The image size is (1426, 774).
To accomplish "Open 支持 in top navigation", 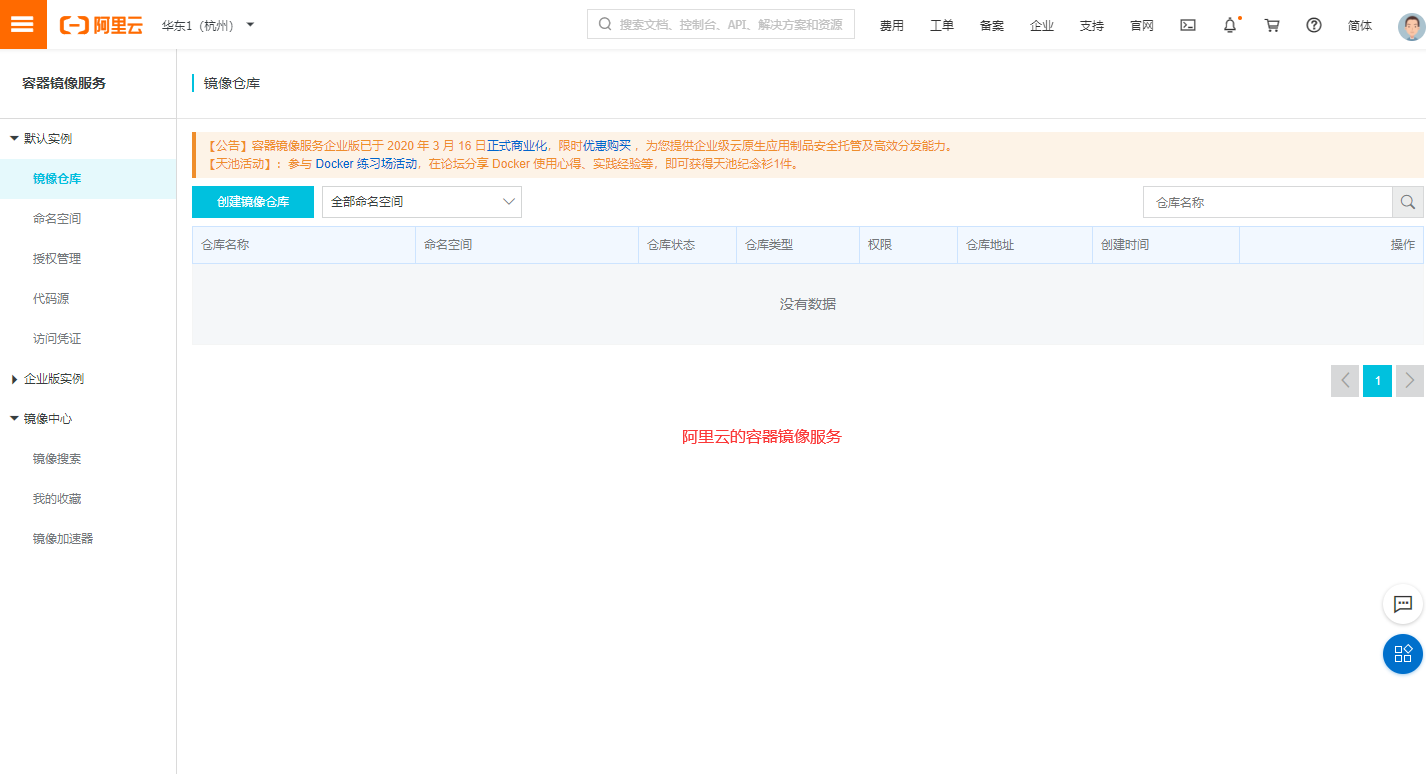I will point(1092,26).
